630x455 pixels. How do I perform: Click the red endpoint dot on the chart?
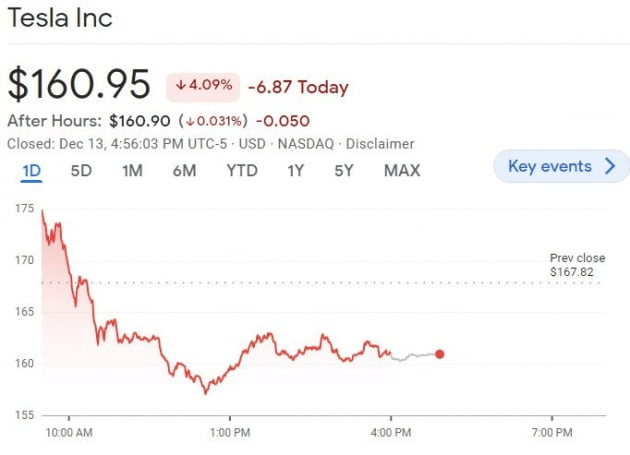[x=440, y=354]
